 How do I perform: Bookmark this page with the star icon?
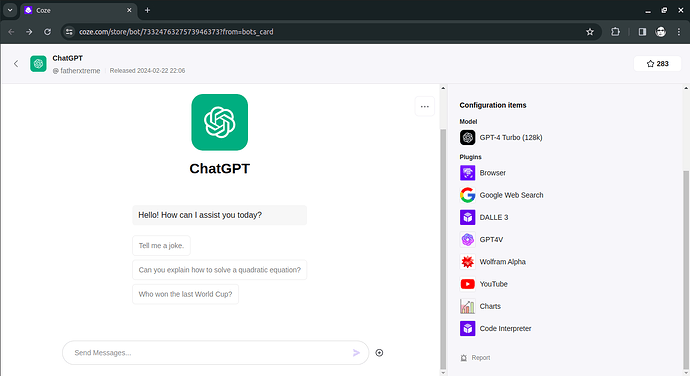coord(590,32)
